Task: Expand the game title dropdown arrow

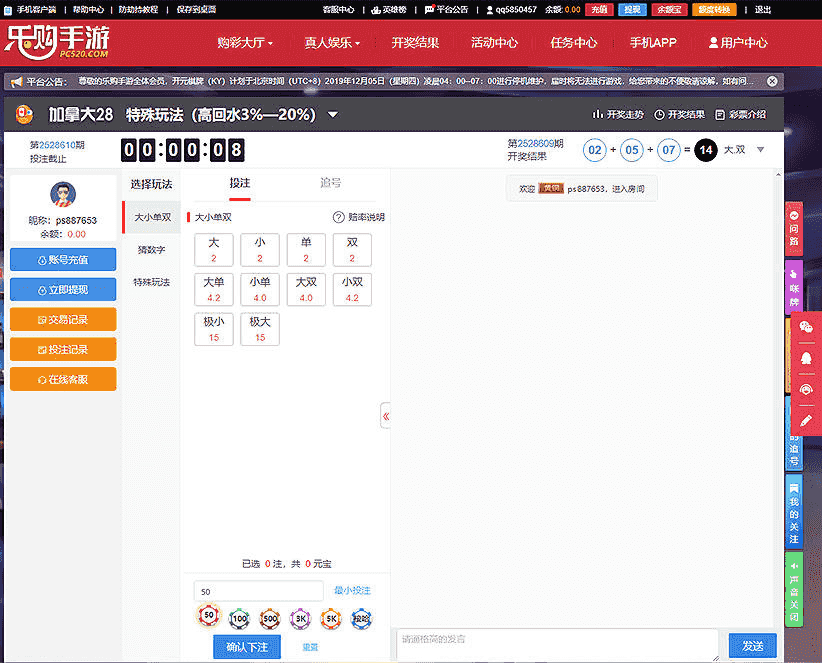Action: (333, 114)
